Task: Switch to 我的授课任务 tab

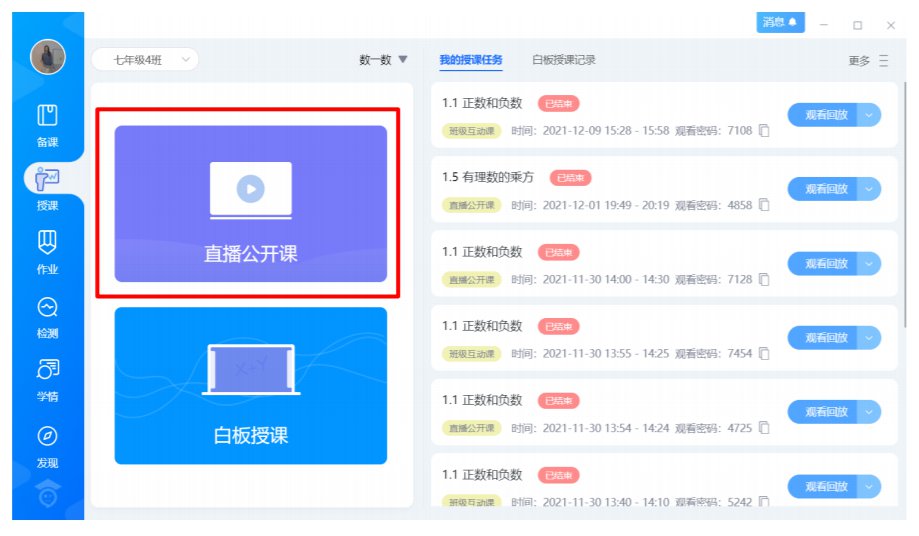Action: pos(471,60)
